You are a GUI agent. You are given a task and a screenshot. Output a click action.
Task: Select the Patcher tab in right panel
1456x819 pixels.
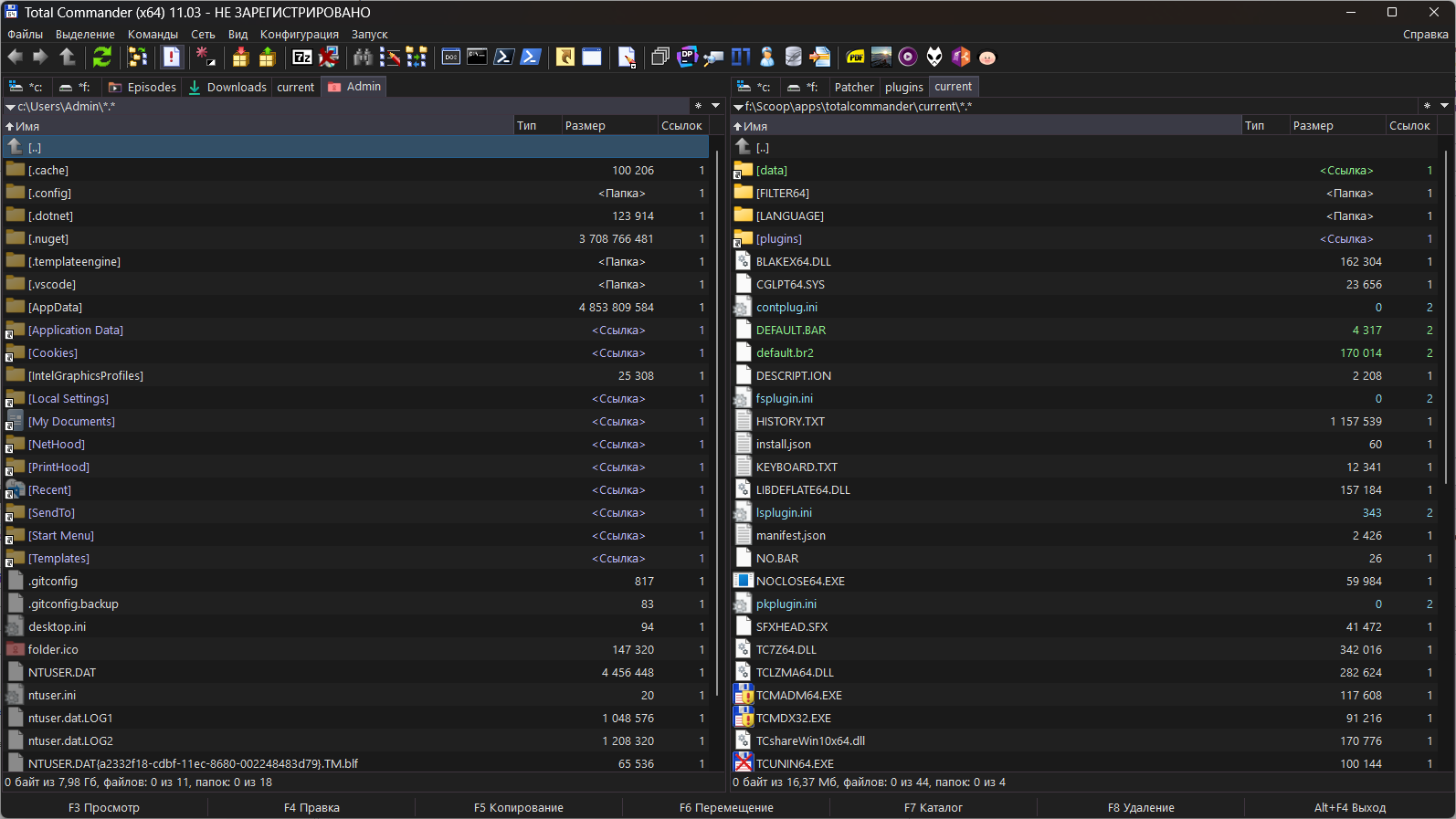[x=854, y=87]
